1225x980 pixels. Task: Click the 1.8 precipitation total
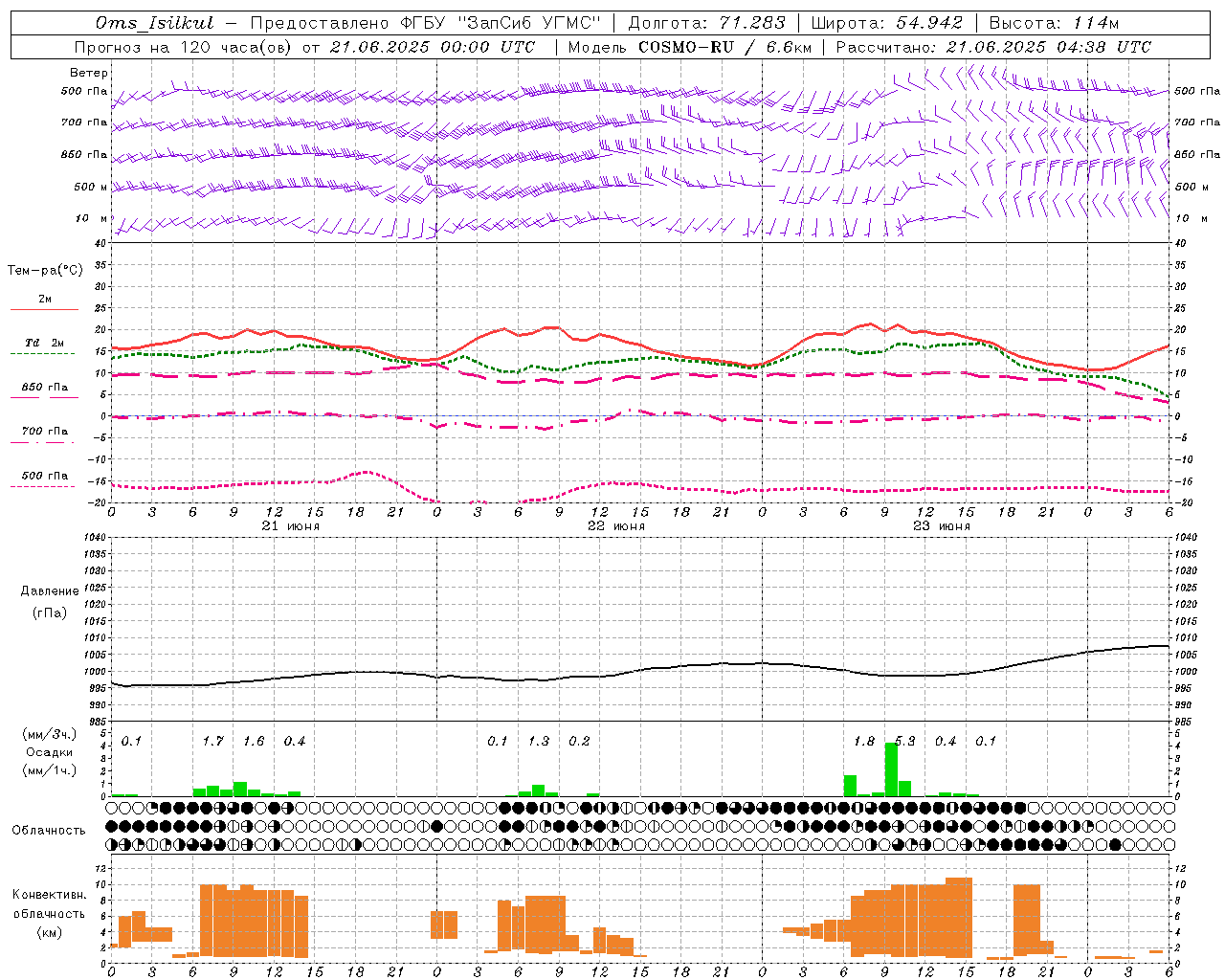coord(864,742)
